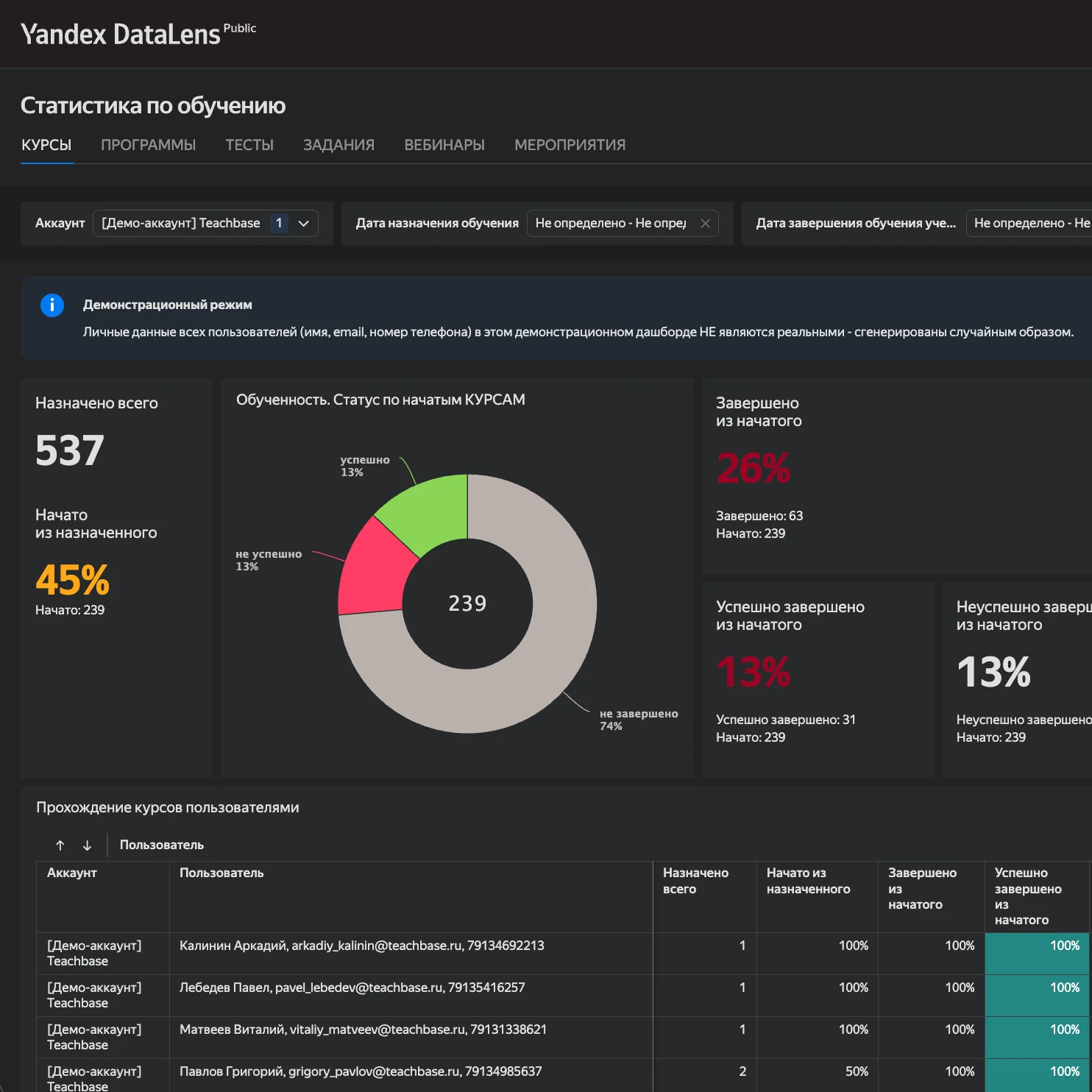Click the 537 Назначено всего value

[x=70, y=450]
